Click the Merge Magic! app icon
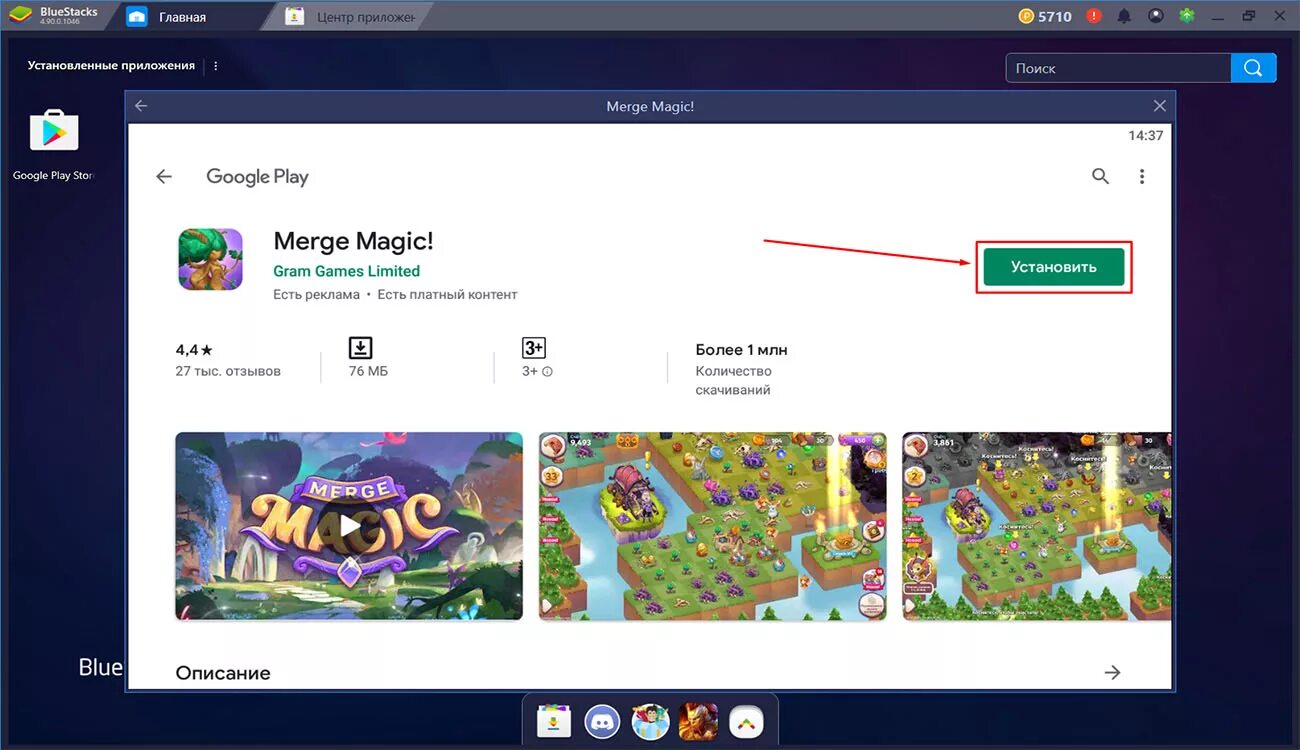The height and width of the screenshot is (750, 1300). tap(210, 259)
